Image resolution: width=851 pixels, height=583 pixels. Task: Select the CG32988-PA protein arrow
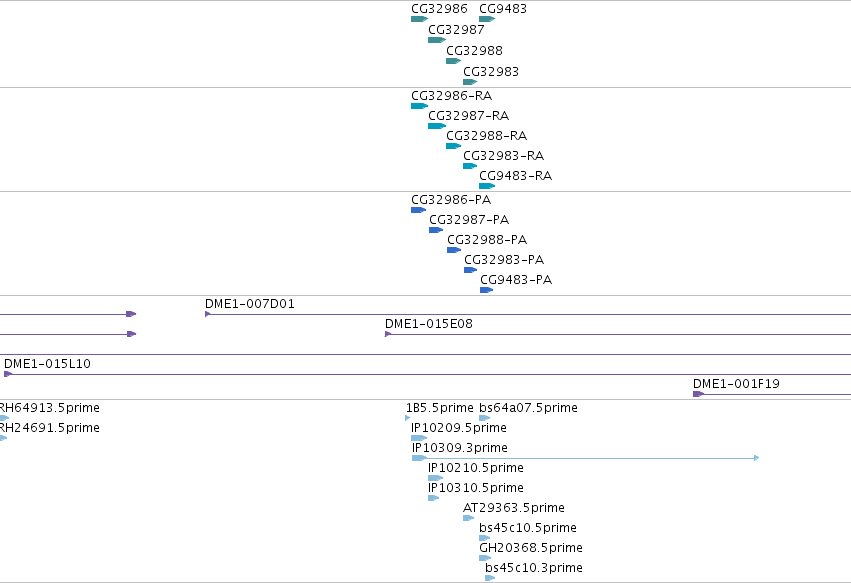click(454, 250)
